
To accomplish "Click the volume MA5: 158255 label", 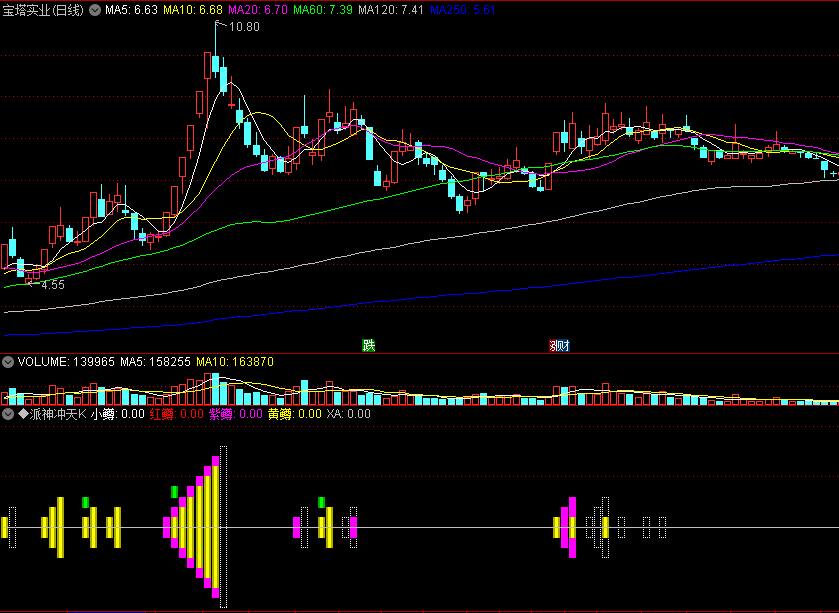I will 155,362.
